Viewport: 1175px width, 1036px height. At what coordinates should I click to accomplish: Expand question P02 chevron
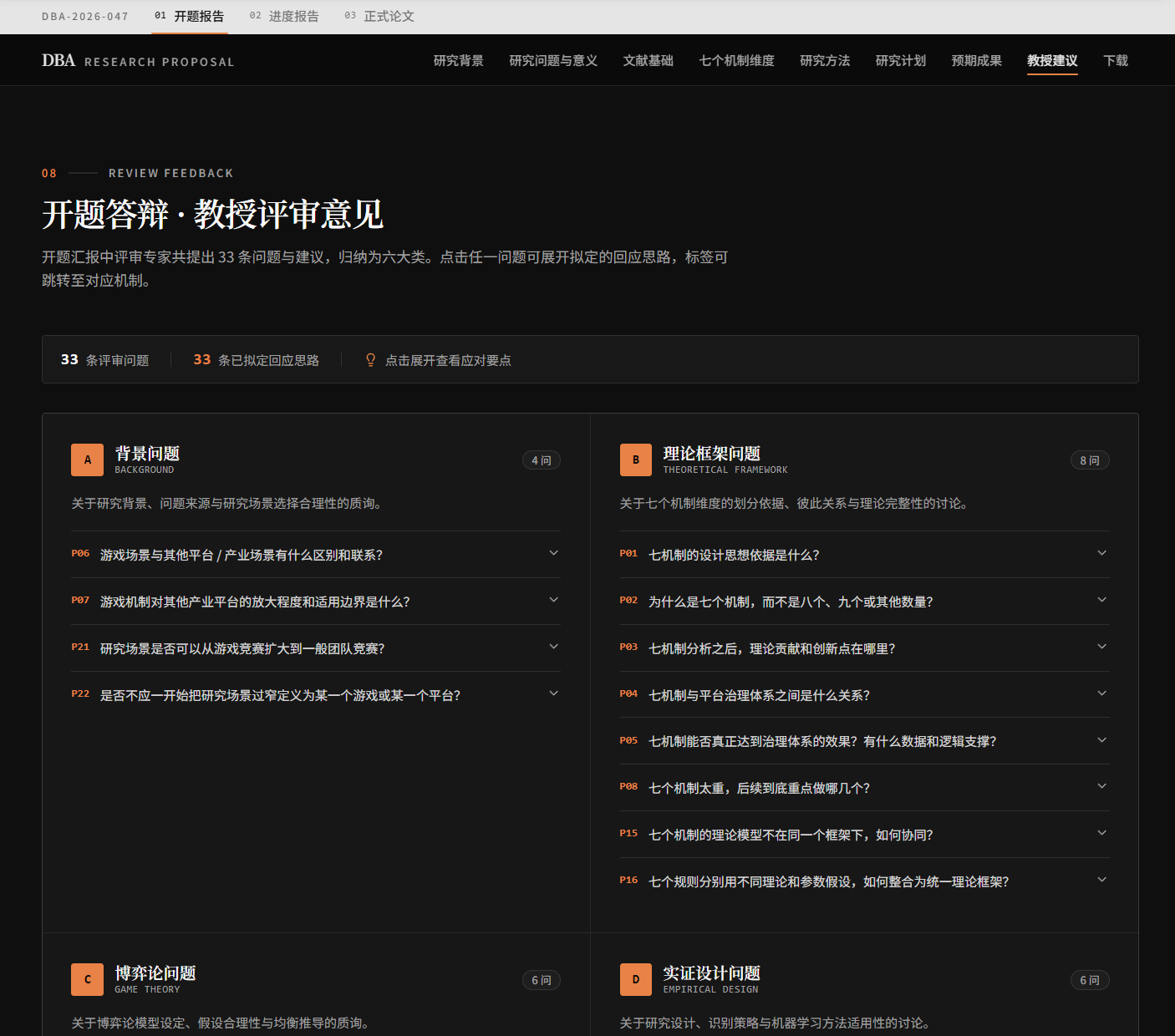1101,601
